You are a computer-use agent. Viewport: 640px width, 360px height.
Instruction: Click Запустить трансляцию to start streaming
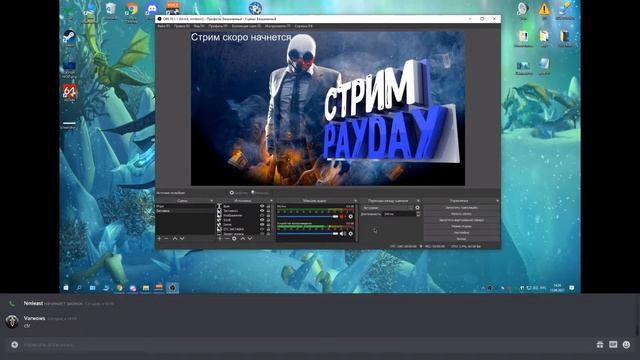461,208
